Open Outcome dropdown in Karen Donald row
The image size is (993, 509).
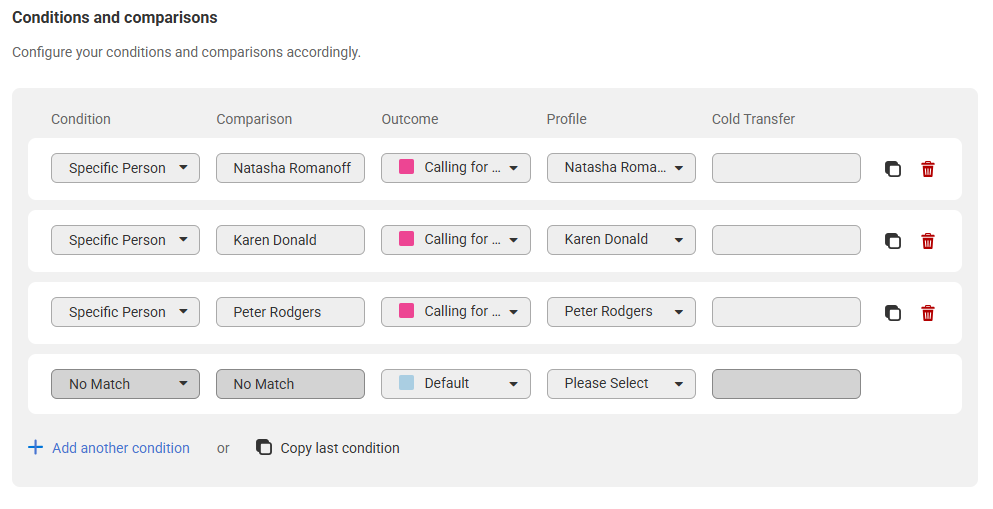(455, 240)
